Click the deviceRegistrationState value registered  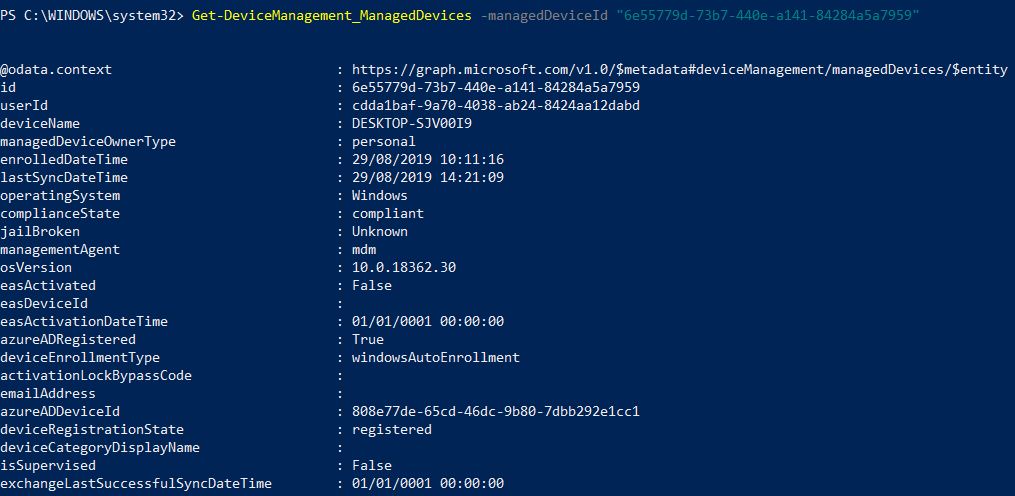pos(392,429)
